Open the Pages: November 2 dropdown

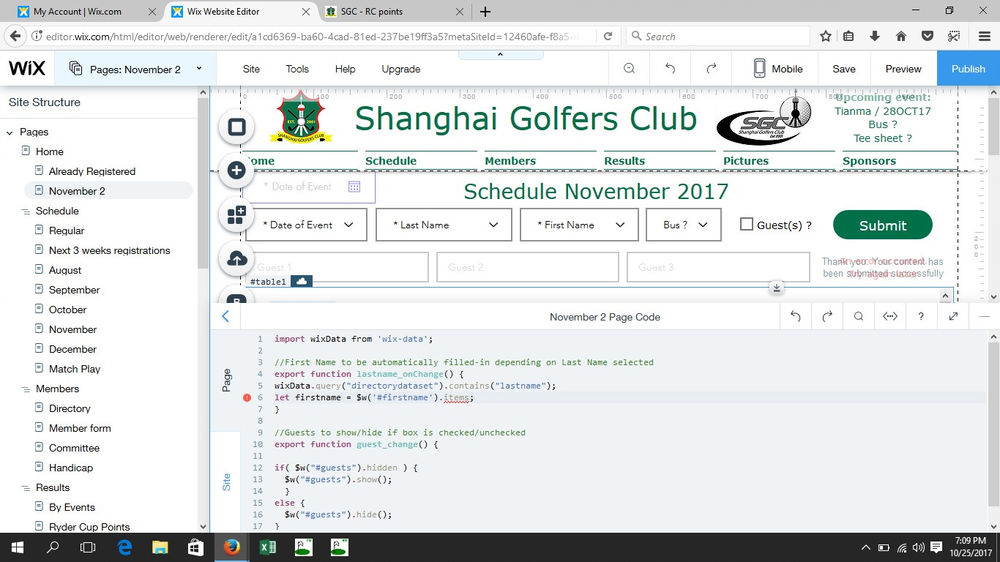tap(135, 69)
